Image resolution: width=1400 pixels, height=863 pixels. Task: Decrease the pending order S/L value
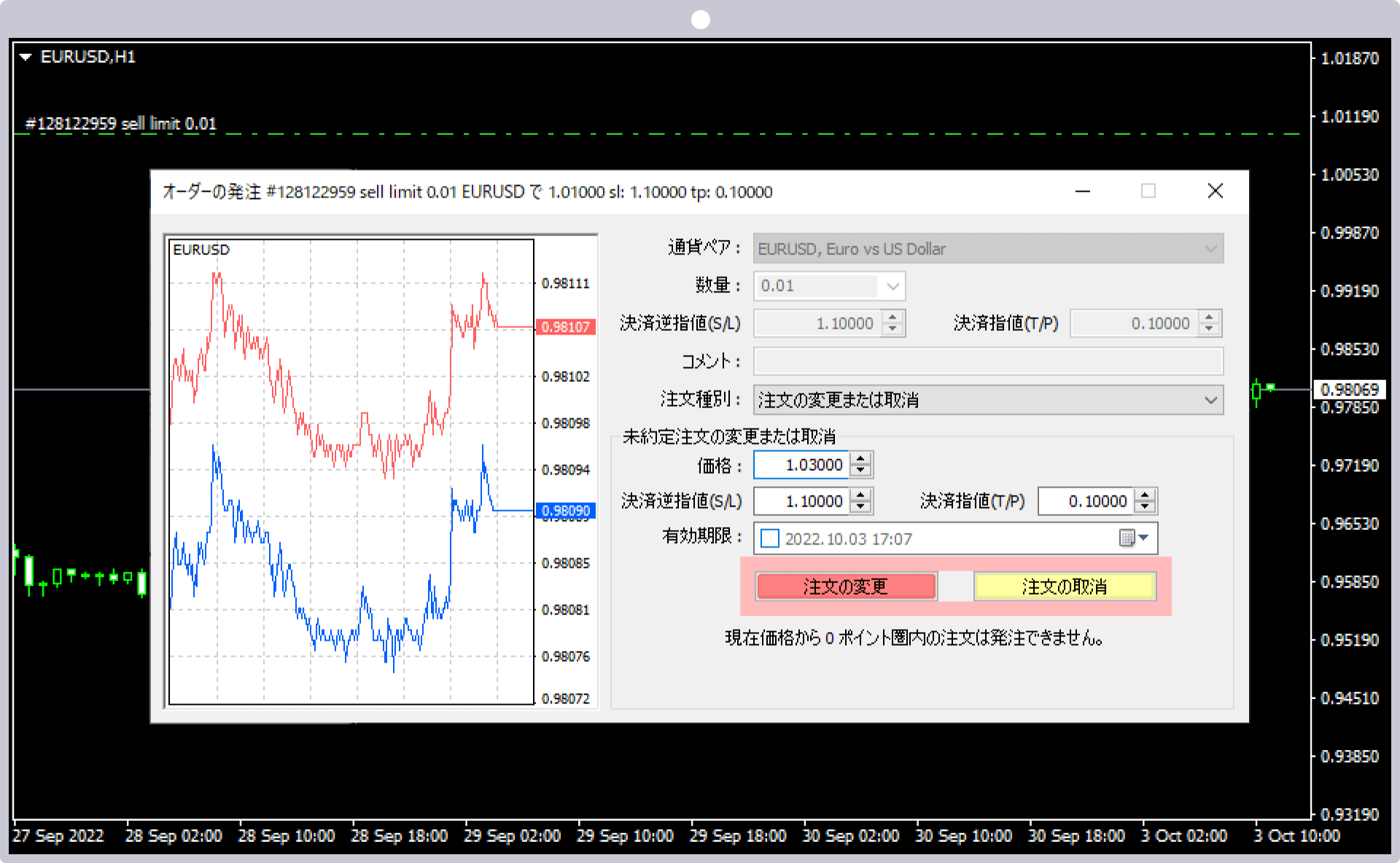(x=861, y=507)
